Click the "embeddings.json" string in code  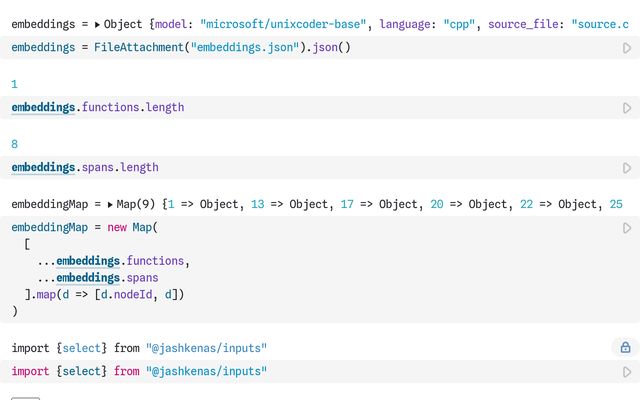point(239,47)
